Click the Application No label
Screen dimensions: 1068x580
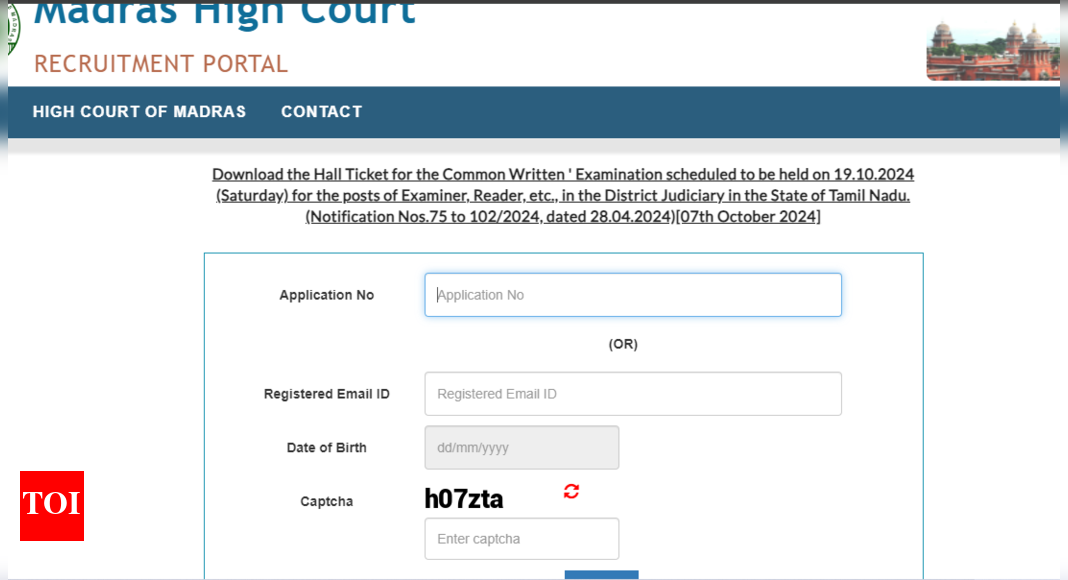point(326,294)
